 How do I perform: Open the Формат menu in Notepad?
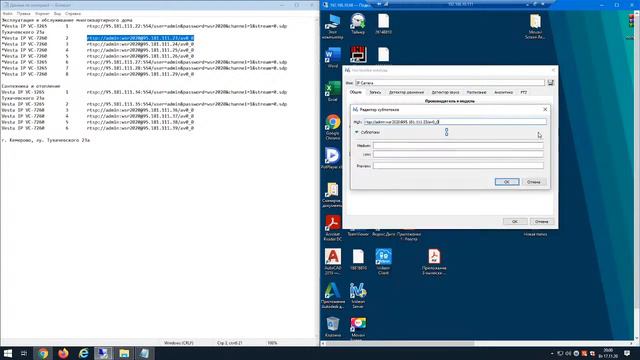tap(42, 13)
